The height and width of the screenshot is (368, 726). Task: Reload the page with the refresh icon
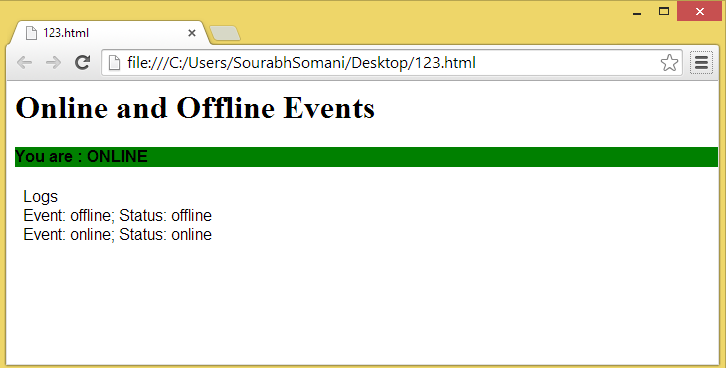point(82,62)
